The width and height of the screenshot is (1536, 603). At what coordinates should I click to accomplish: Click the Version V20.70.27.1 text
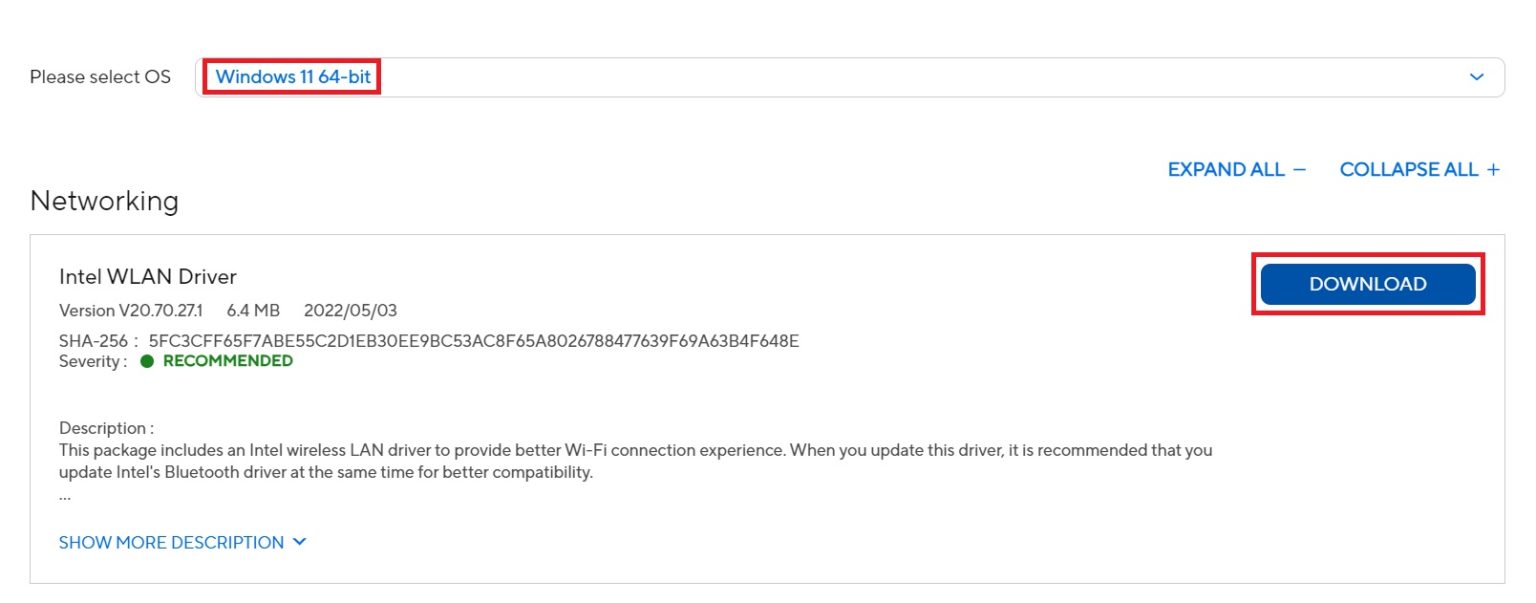pyautogui.click(x=131, y=310)
